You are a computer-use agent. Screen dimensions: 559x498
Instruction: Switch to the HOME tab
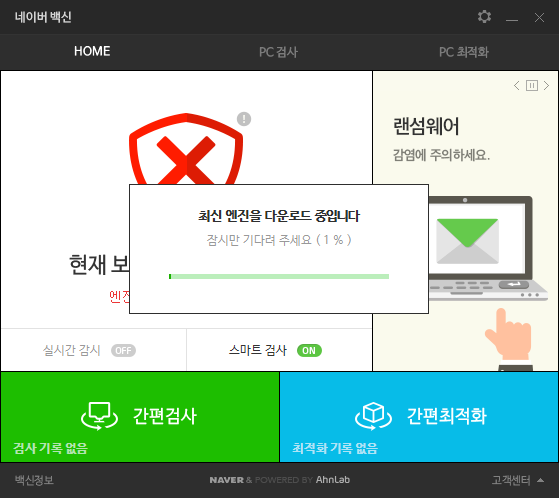92,51
